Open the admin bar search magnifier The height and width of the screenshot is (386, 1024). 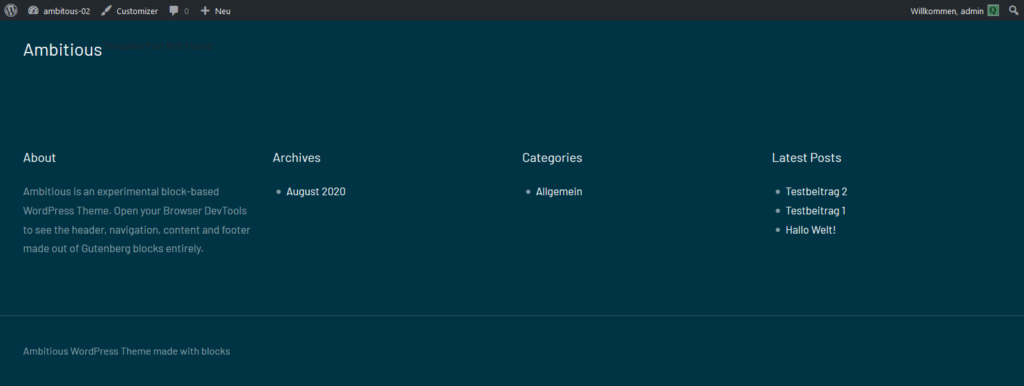[x=1014, y=10]
